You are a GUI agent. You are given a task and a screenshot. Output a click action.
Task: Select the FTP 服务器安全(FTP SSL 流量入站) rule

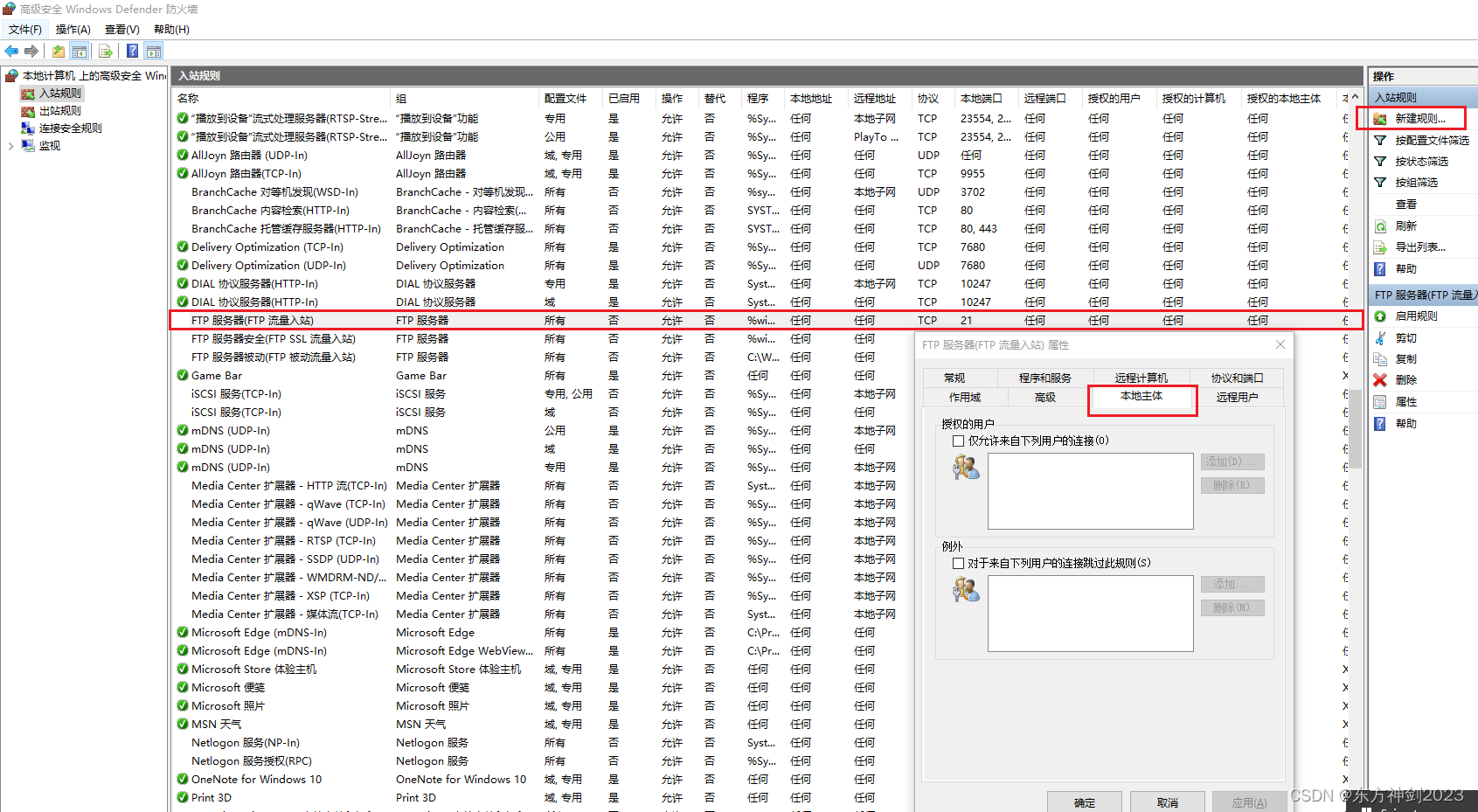273,339
